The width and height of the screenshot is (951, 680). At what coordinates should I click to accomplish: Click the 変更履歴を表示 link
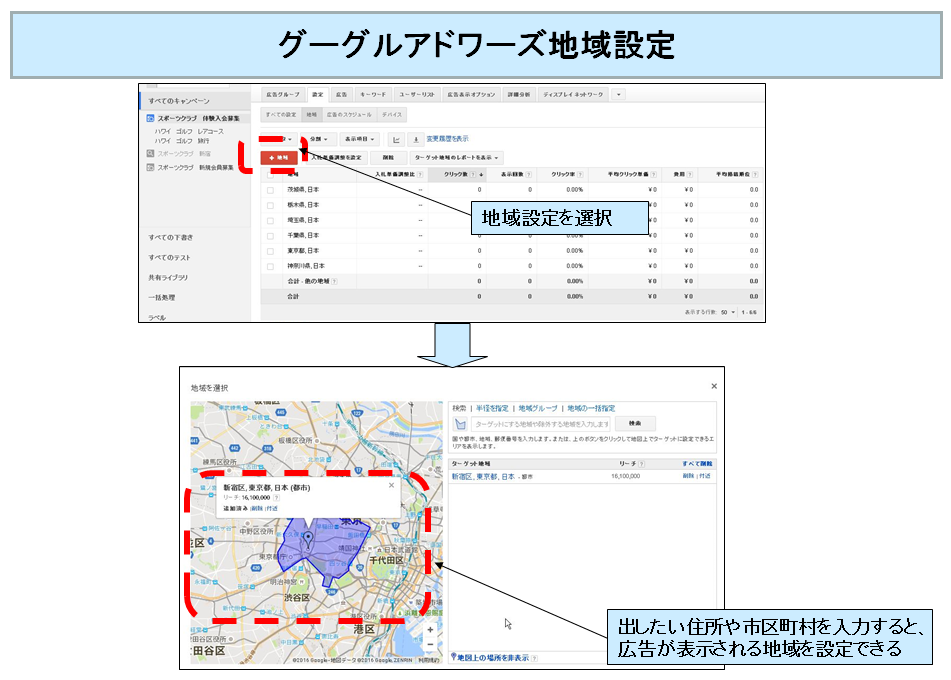448,139
